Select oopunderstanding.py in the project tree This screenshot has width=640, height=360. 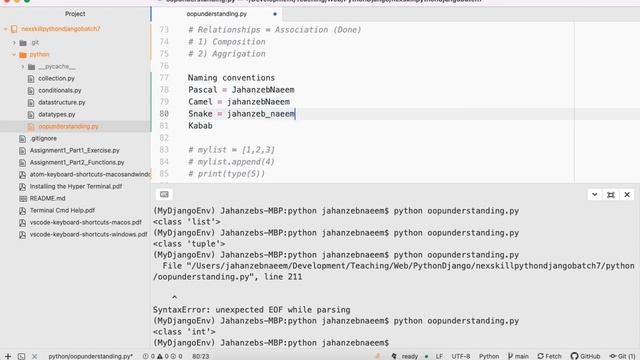(x=69, y=127)
